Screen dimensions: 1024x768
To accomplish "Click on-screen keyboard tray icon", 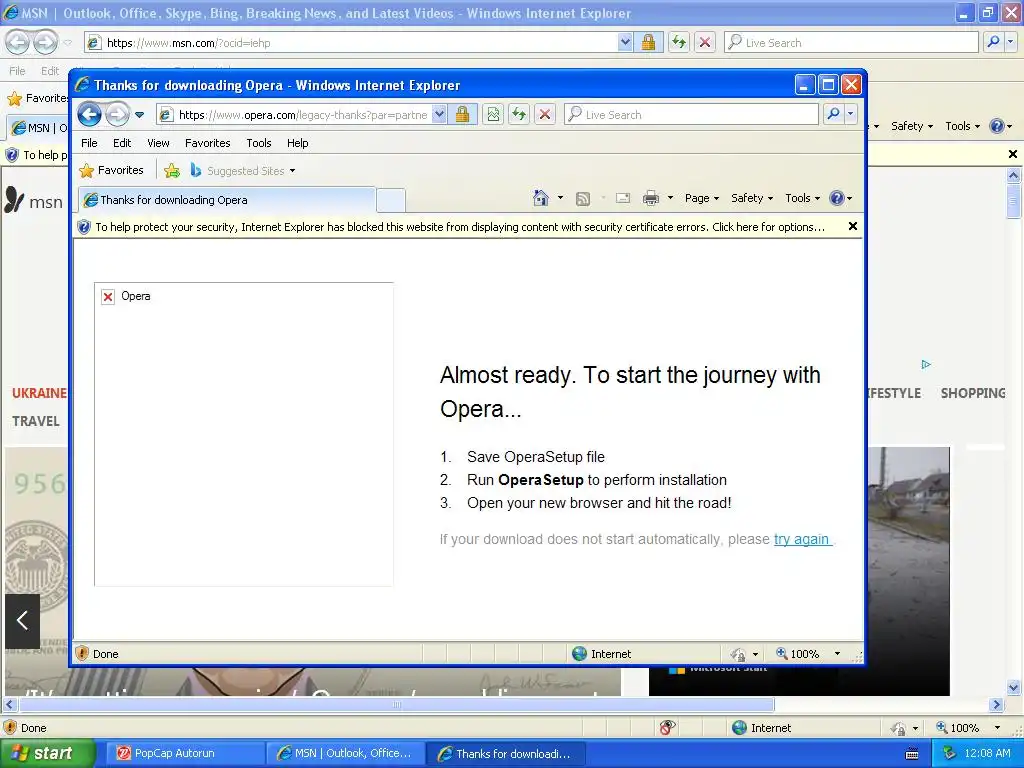I will click(x=912, y=754).
